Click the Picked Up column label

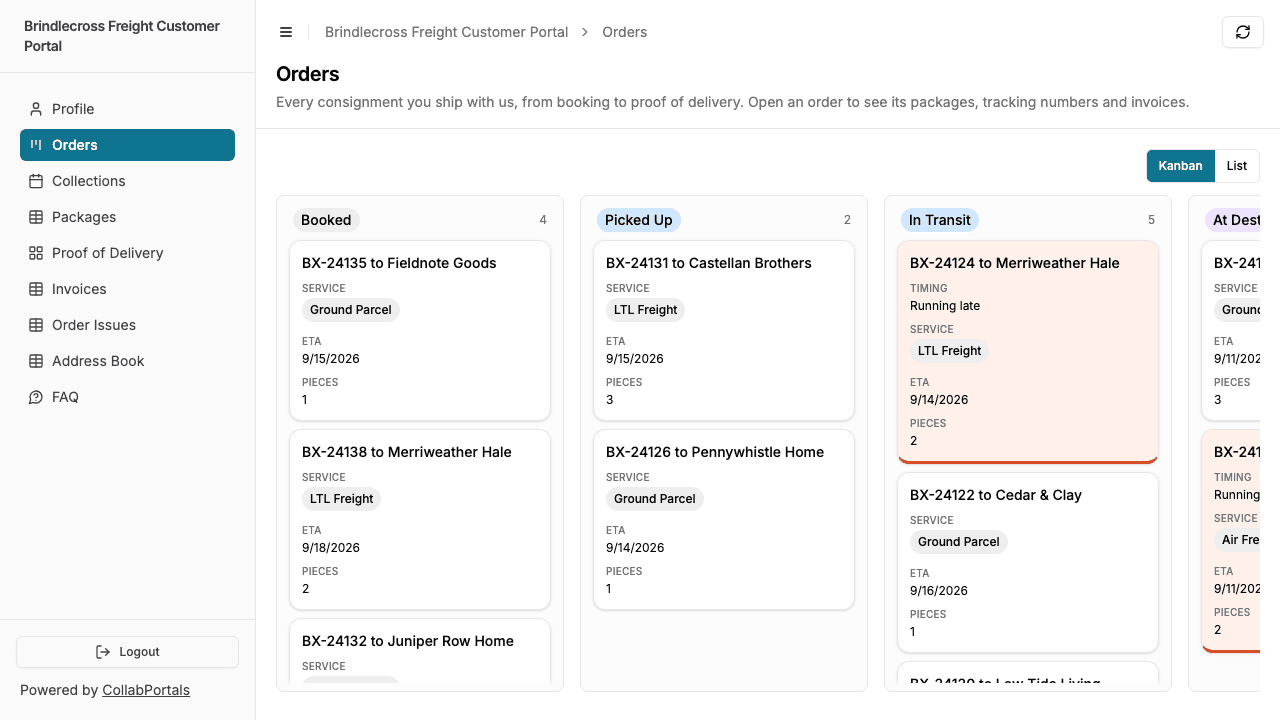pyautogui.click(x=638, y=220)
